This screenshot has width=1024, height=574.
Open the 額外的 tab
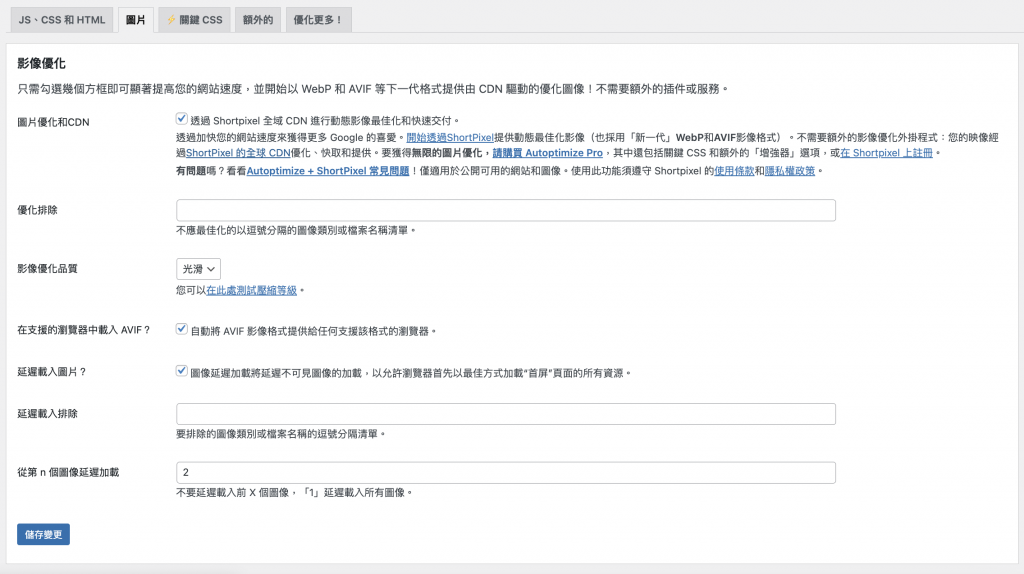pyautogui.click(x=258, y=20)
